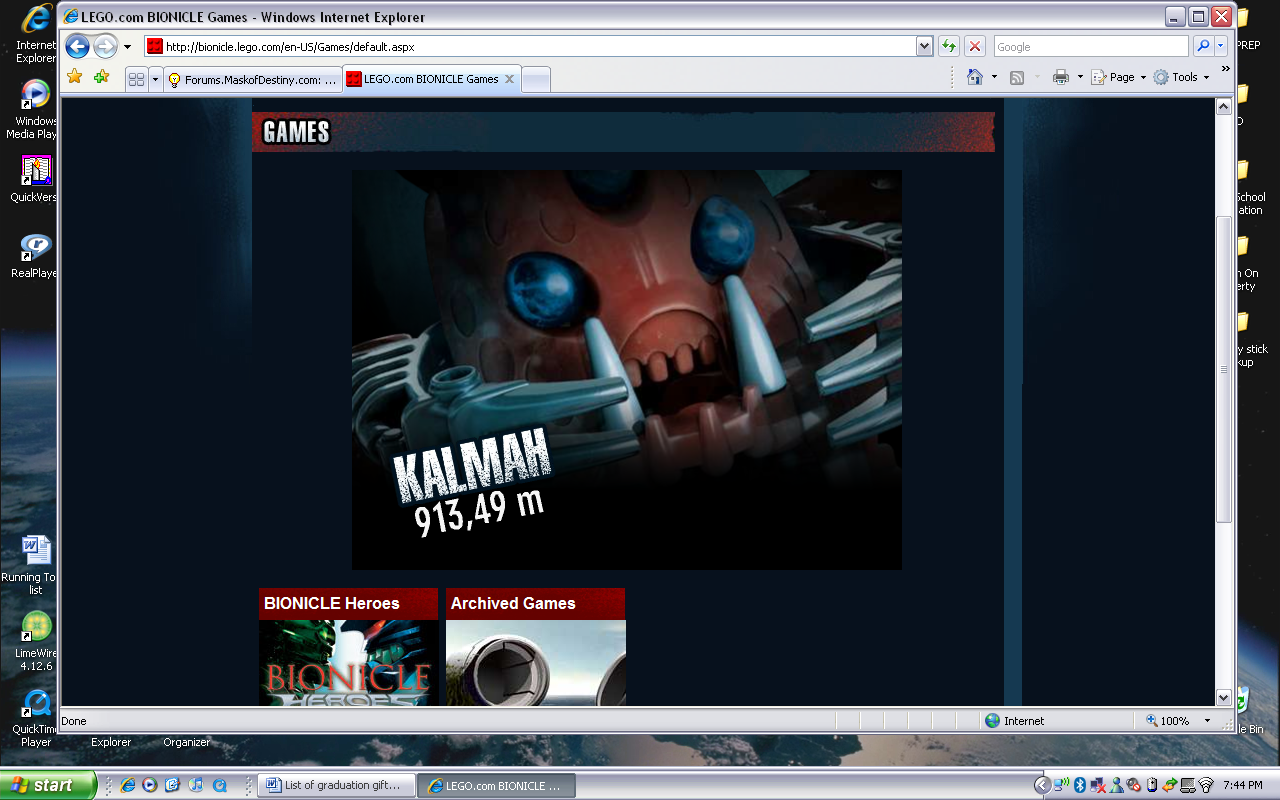
Task: Open the Quick Tabs thumbnail view
Action: click(x=137, y=79)
